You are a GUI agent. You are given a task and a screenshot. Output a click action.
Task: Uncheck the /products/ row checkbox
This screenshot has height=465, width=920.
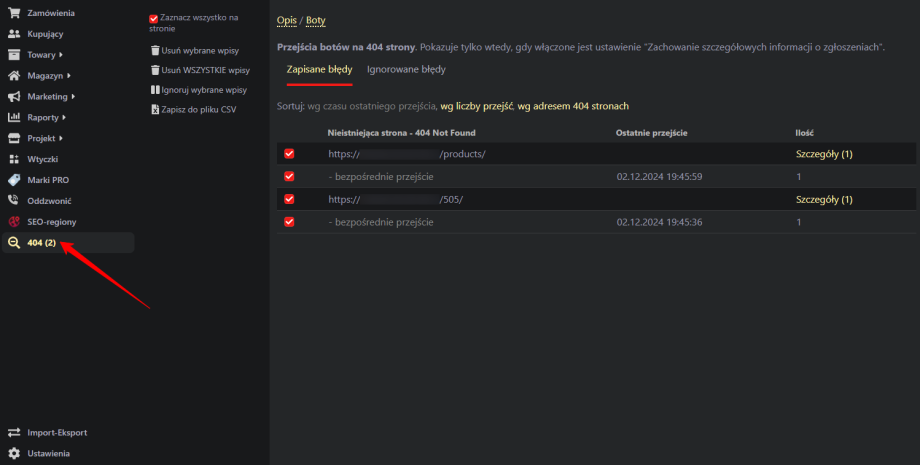(x=289, y=154)
